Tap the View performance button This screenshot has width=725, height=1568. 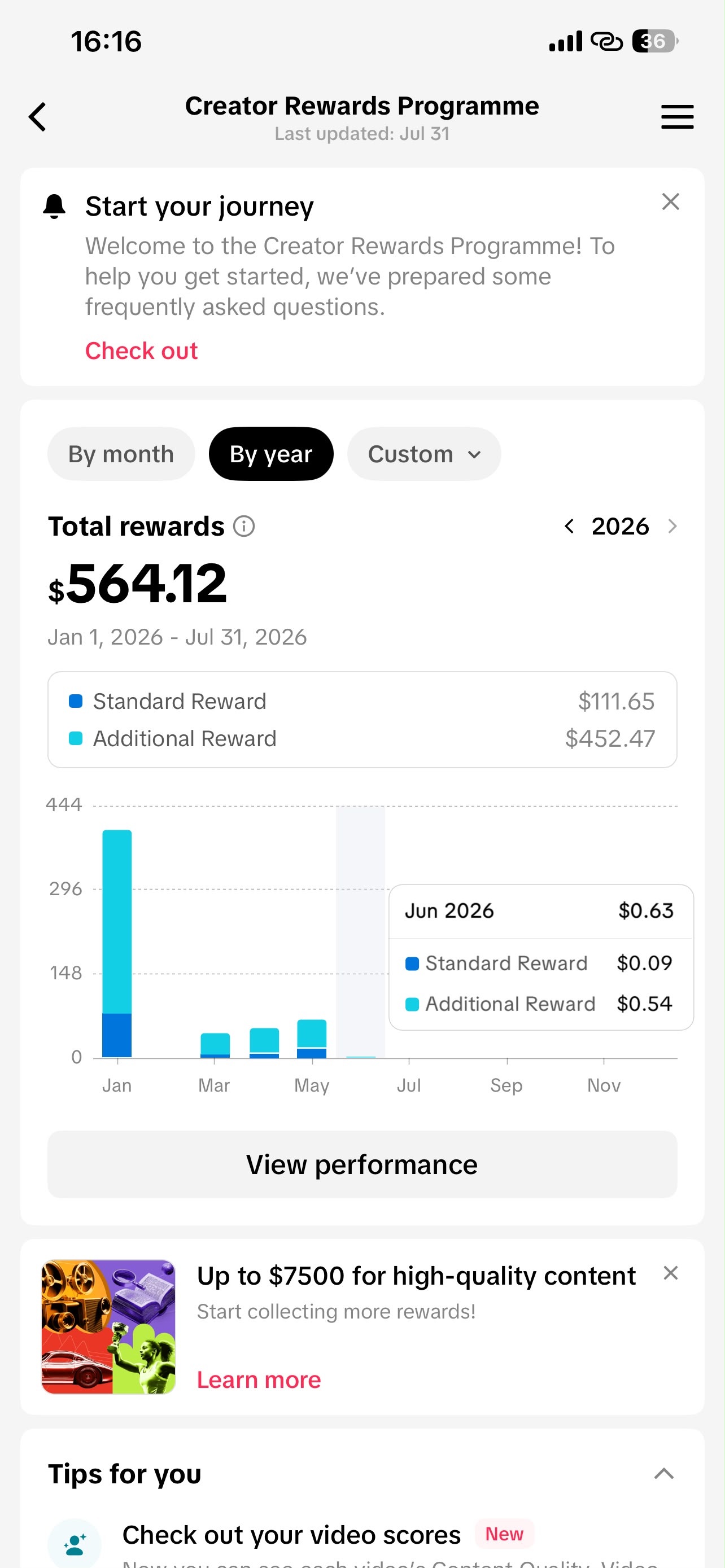click(x=362, y=1164)
